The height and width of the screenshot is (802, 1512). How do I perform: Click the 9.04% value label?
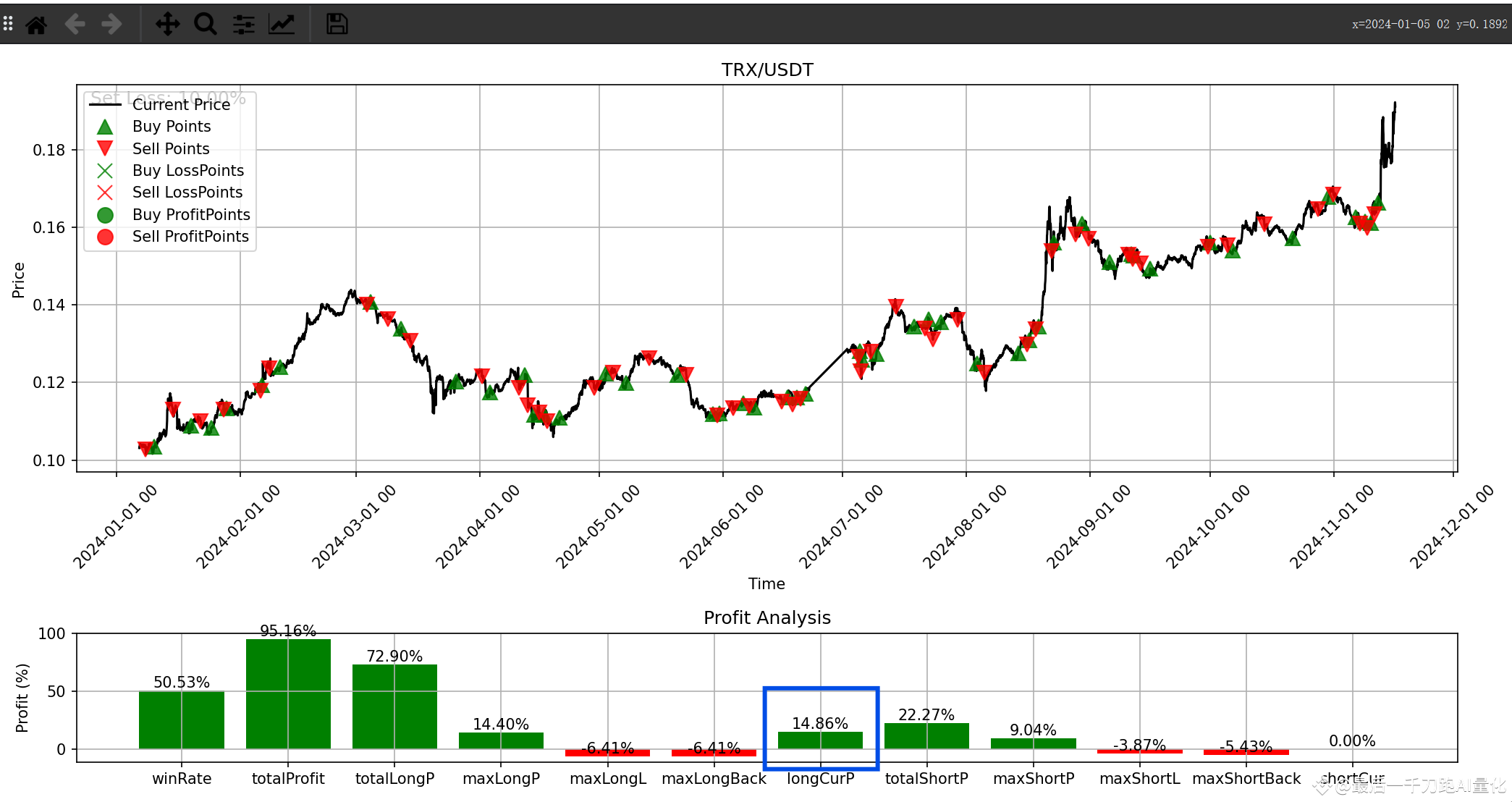coord(1034,730)
